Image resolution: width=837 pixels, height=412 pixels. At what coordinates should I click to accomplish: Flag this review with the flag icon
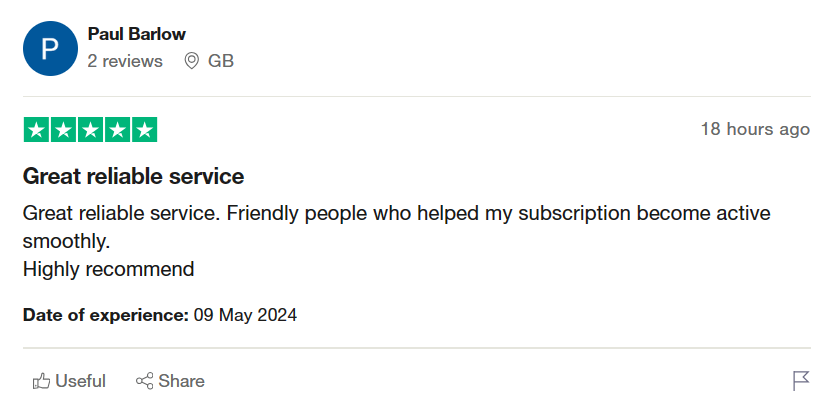click(801, 381)
